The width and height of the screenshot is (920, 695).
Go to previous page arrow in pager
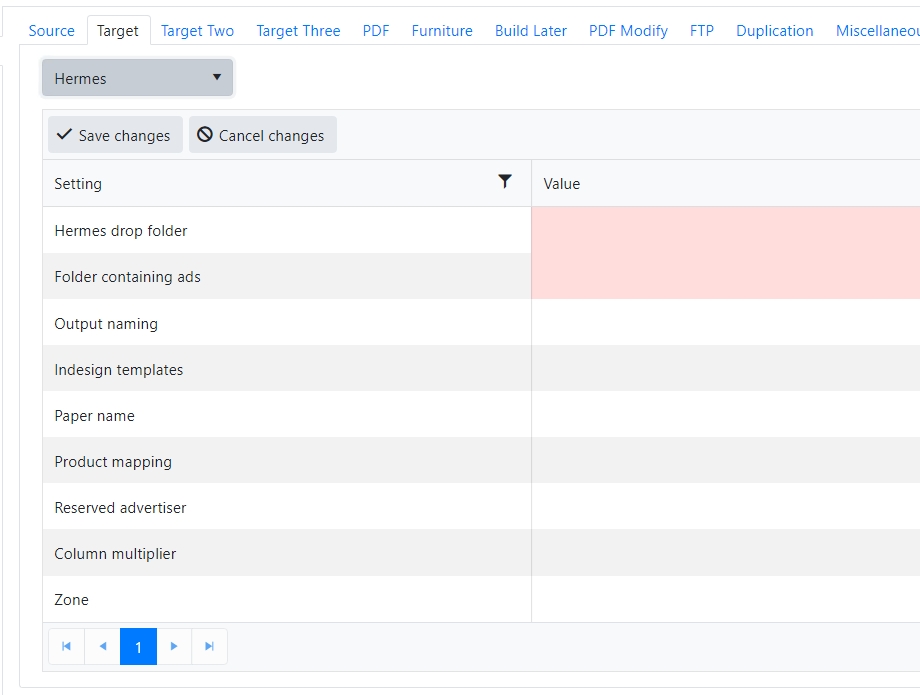click(x=102, y=647)
